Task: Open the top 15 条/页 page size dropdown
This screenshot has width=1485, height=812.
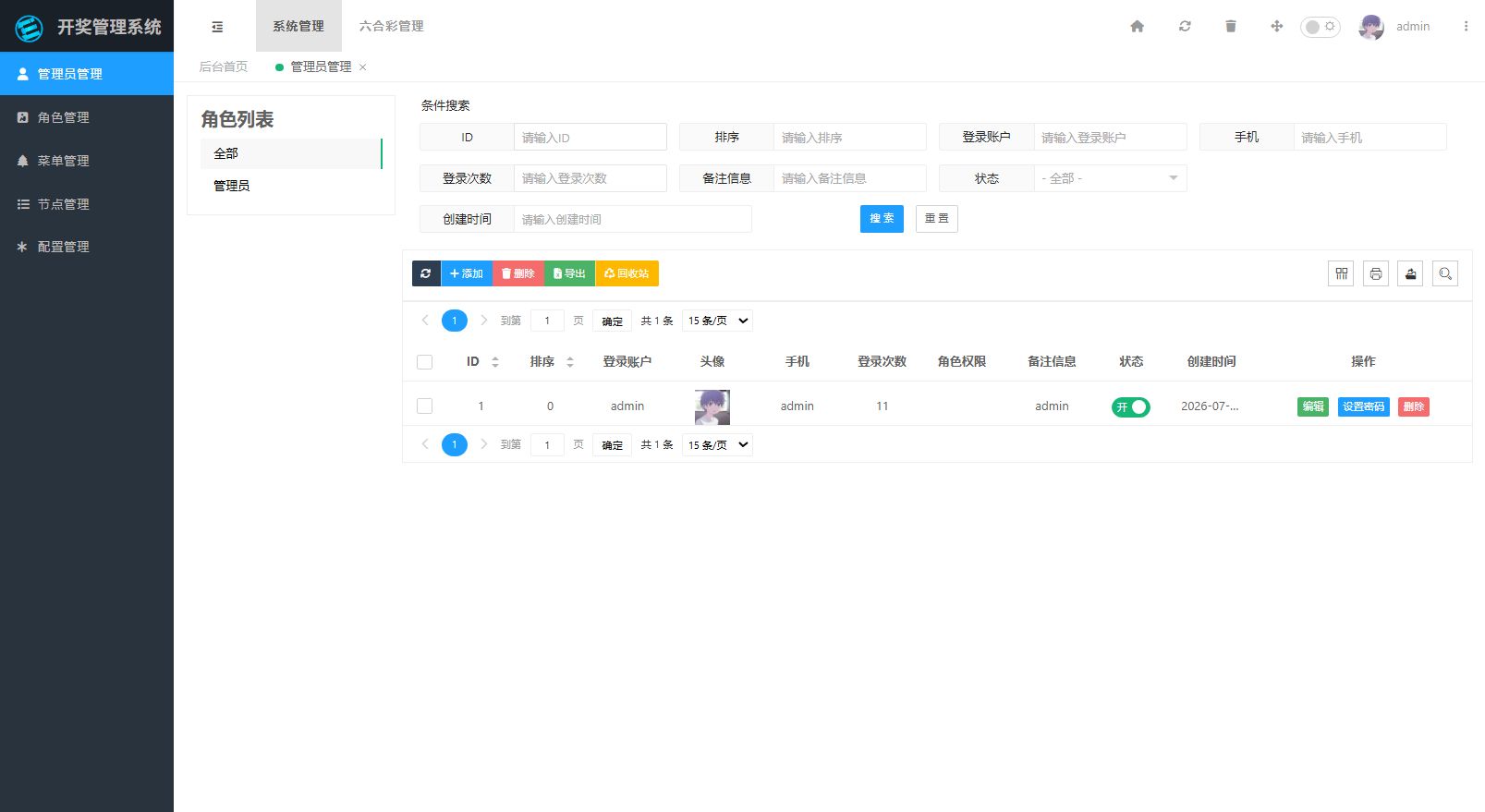Action: [x=717, y=321]
